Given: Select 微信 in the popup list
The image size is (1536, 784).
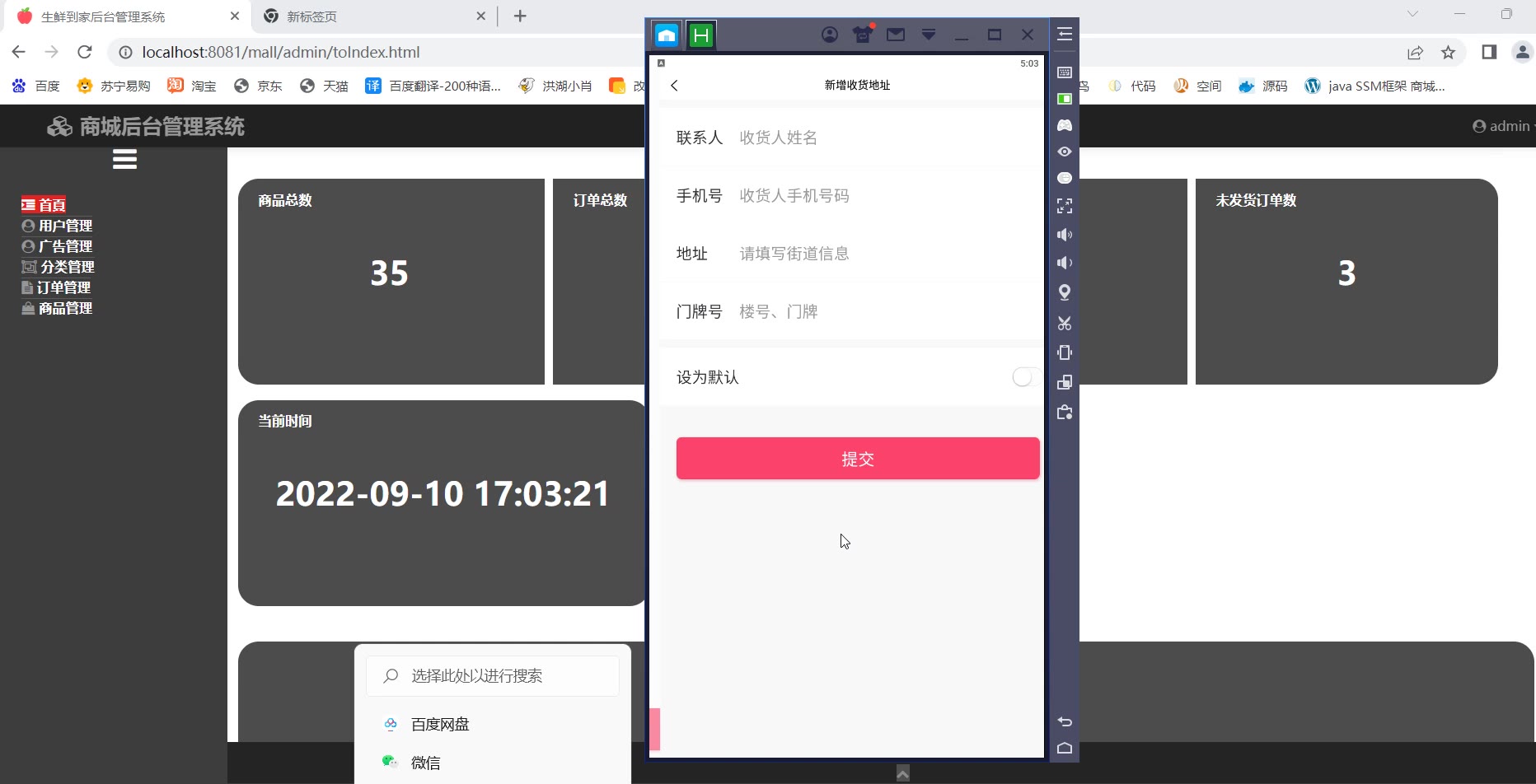Looking at the screenshot, I should (493, 763).
